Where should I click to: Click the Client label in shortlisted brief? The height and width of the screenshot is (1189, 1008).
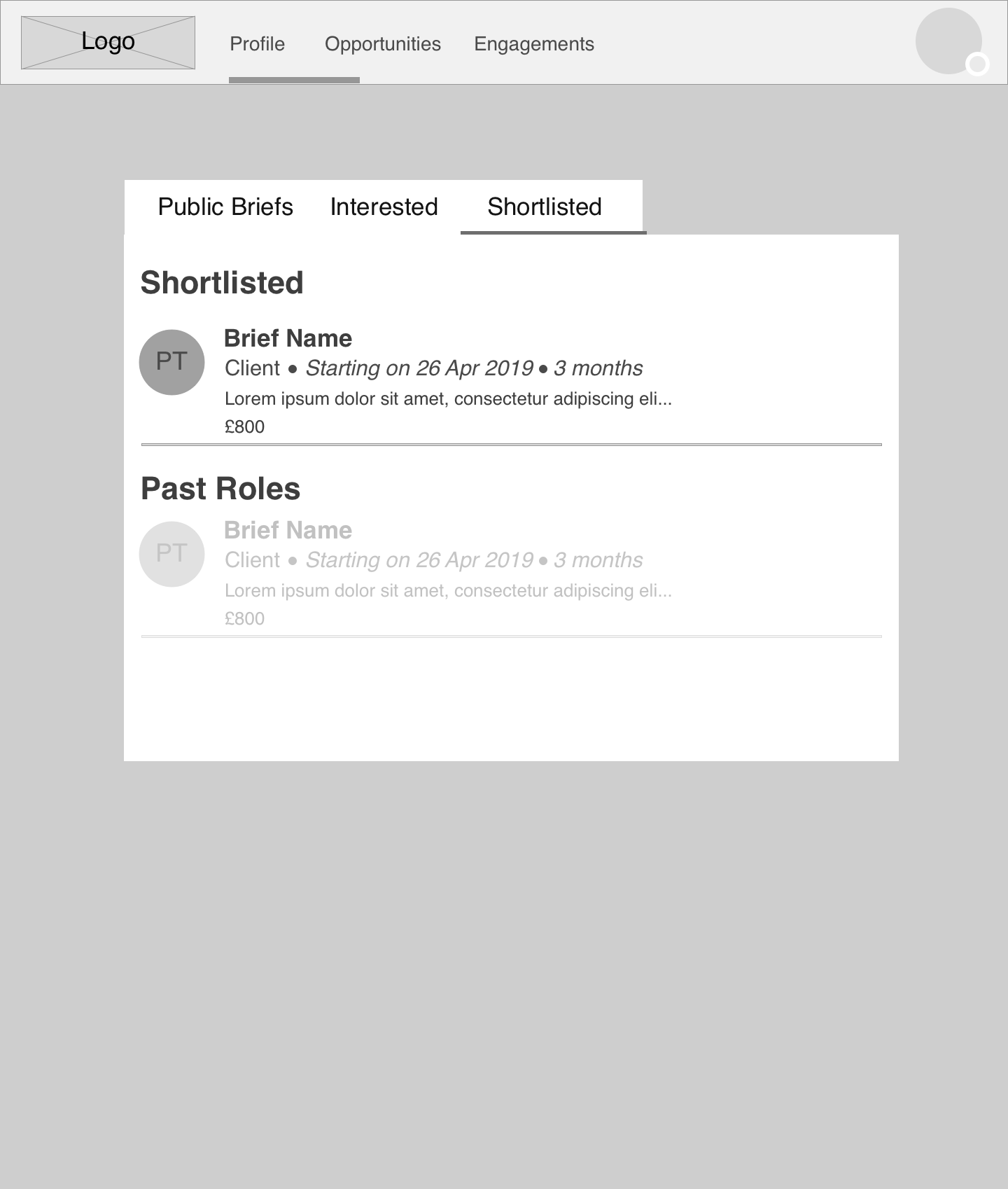(252, 368)
